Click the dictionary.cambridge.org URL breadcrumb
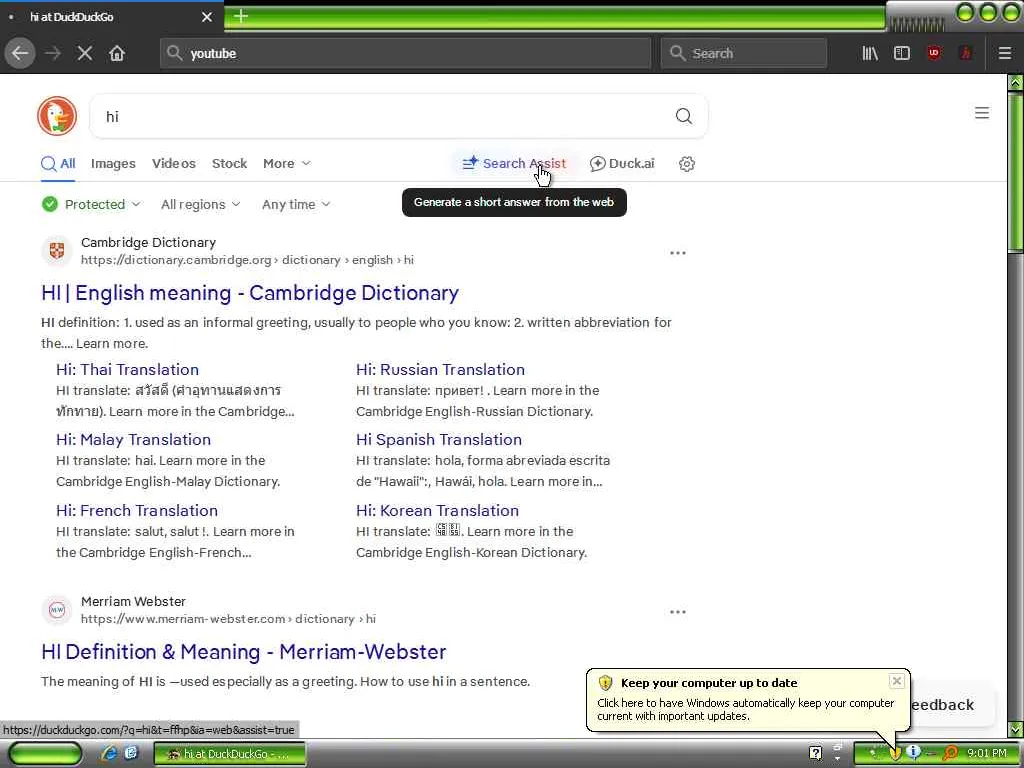Screen dimensions: 1024x768 [x=247, y=260]
